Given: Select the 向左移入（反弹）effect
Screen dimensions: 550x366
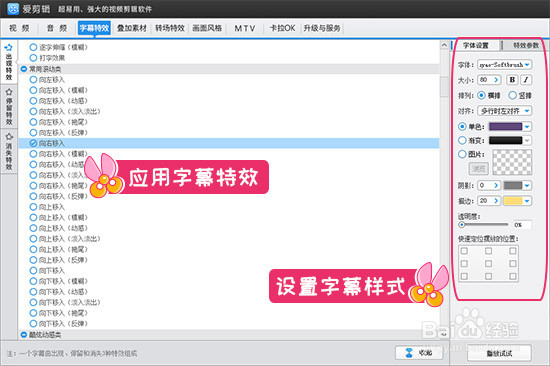Looking at the screenshot, I should pos(59,133).
